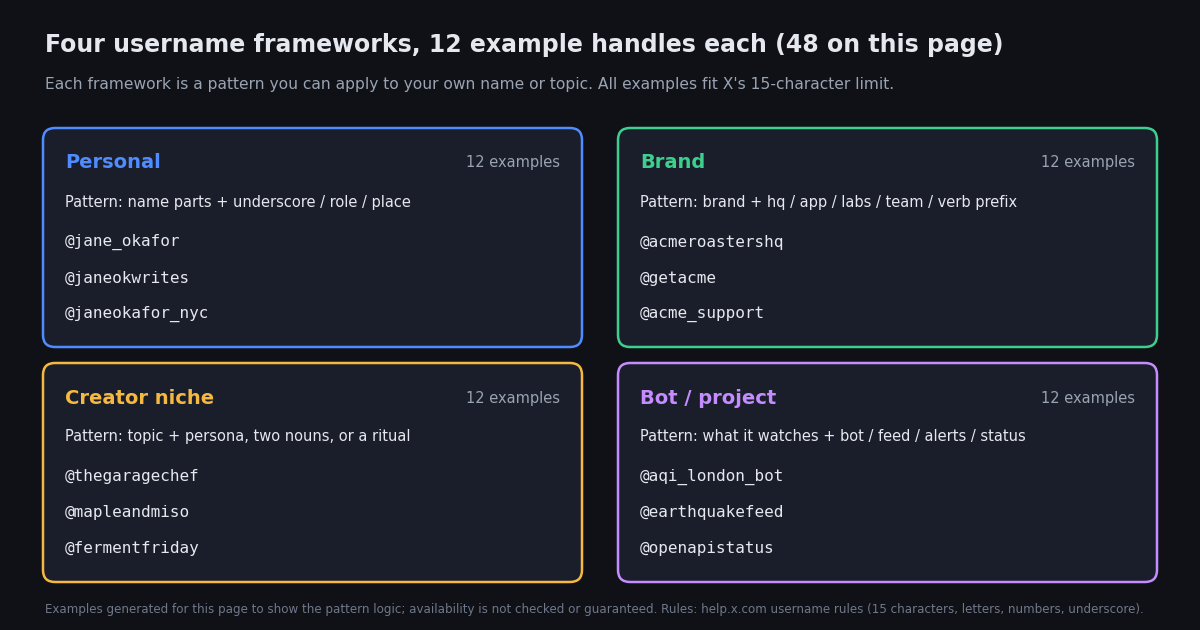Click the Brand framework heading
The image size is (1200, 630).
pyautogui.click(x=672, y=162)
